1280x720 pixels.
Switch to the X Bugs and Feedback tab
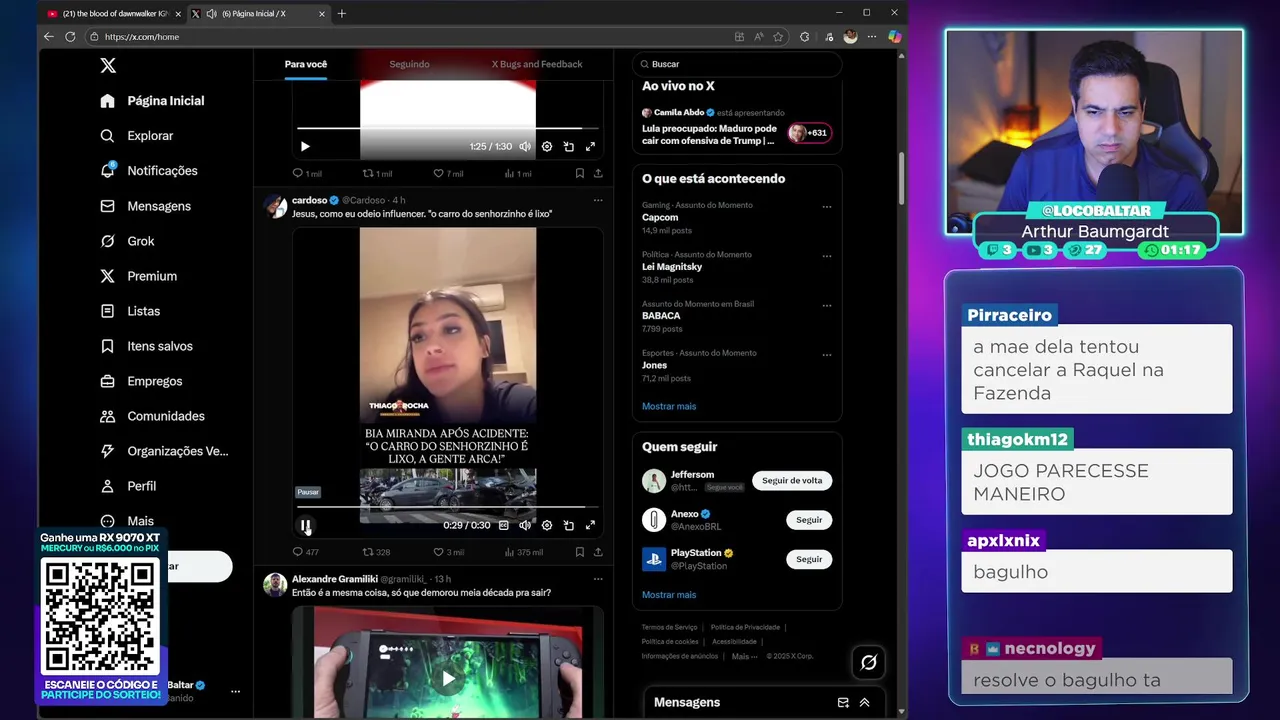pos(537,64)
